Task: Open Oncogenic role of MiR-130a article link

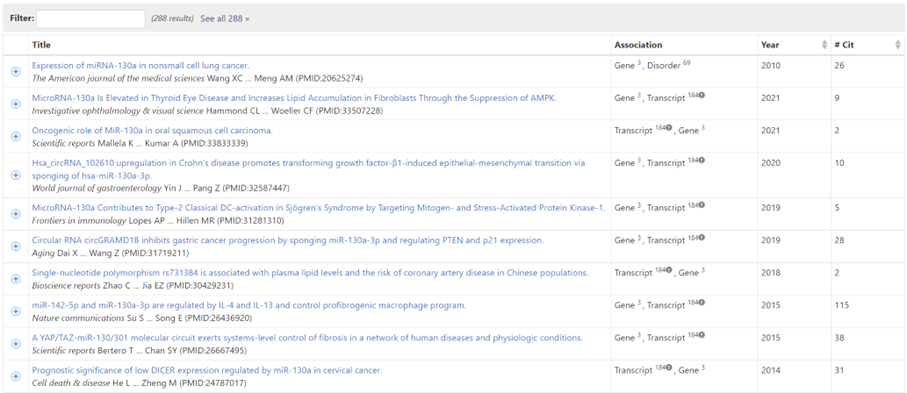Action: pyautogui.click(x=152, y=130)
